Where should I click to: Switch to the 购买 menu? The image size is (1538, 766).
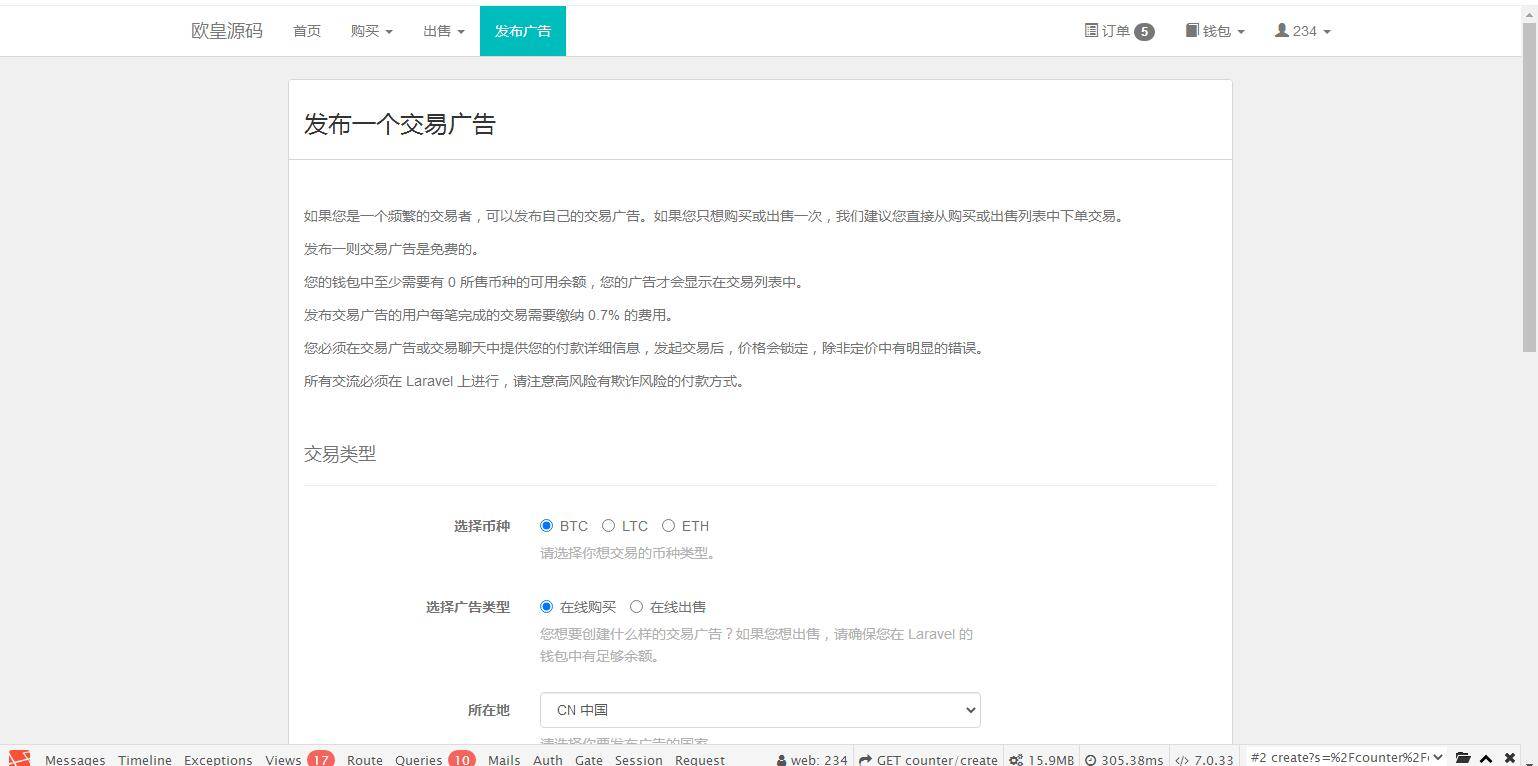point(371,31)
